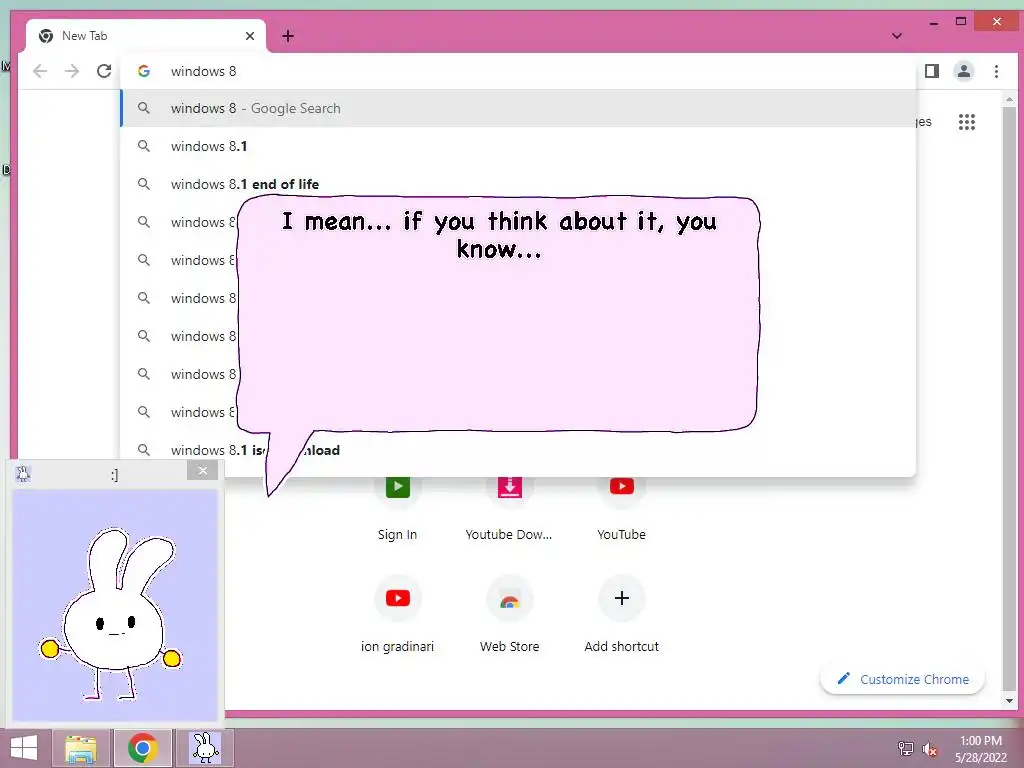Close the New Tab tab
Screen dimensions: 1024x768
pyautogui.click(x=249, y=36)
